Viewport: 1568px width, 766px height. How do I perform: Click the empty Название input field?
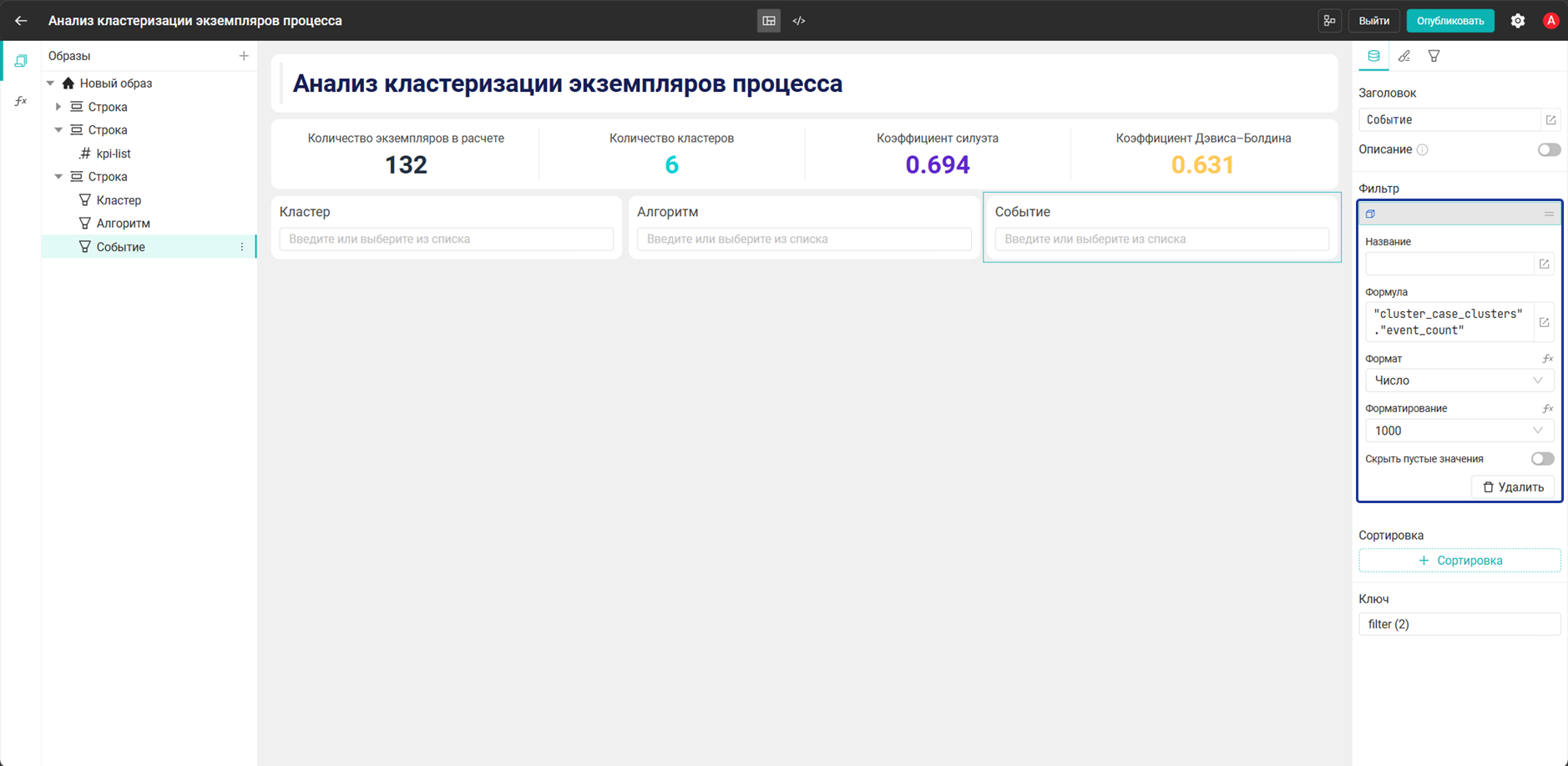coord(1449,264)
